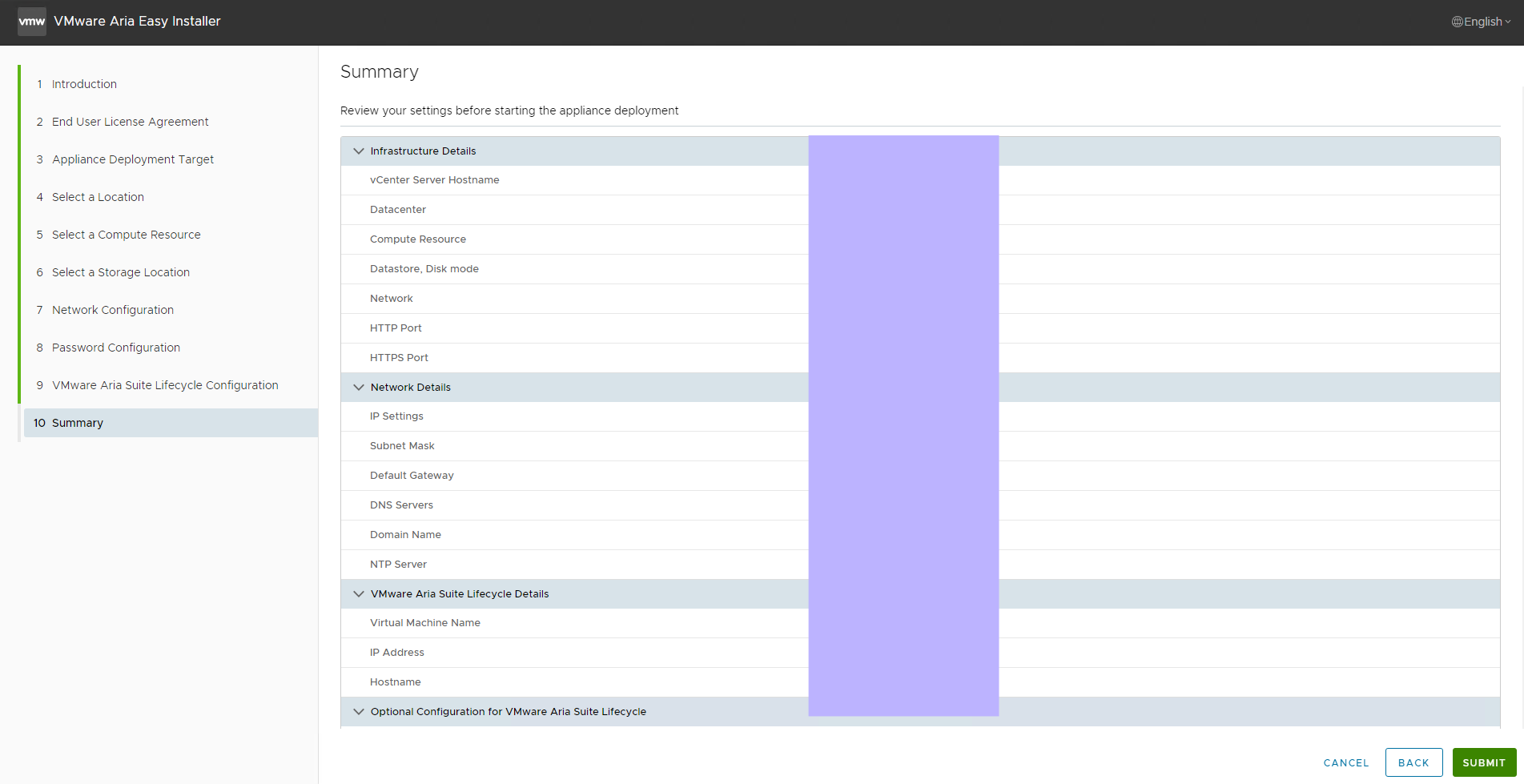
Task: Click the Subnet Mask row label
Action: pos(402,446)
